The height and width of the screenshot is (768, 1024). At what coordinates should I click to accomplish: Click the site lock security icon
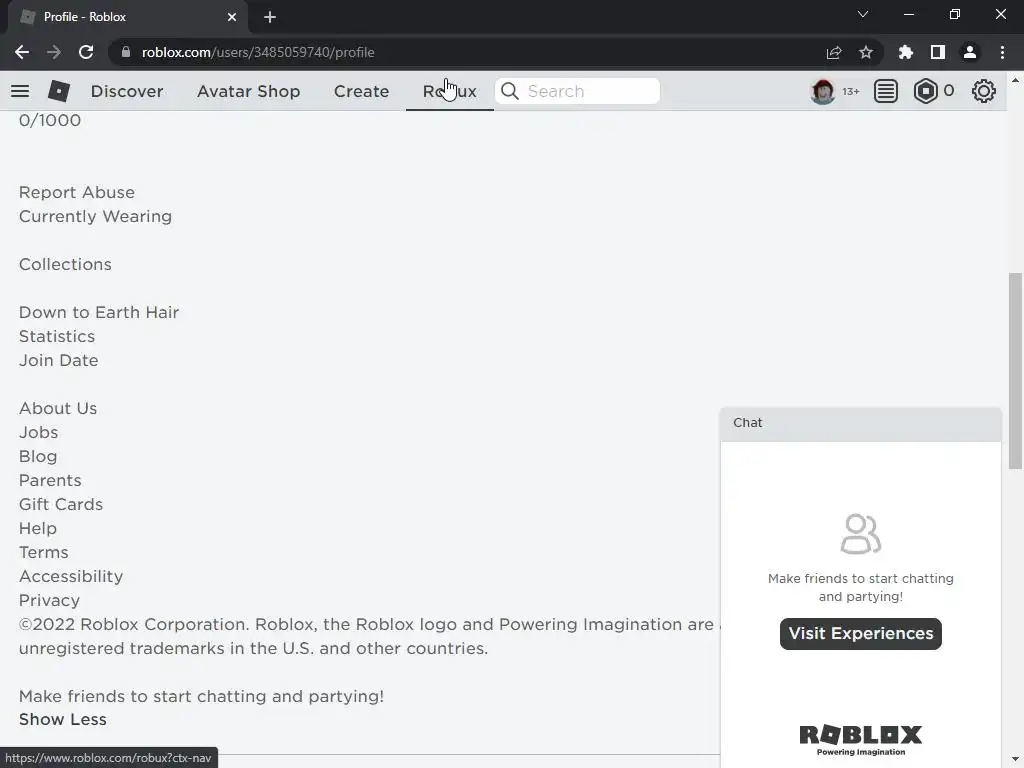click(x=126, y=52)
